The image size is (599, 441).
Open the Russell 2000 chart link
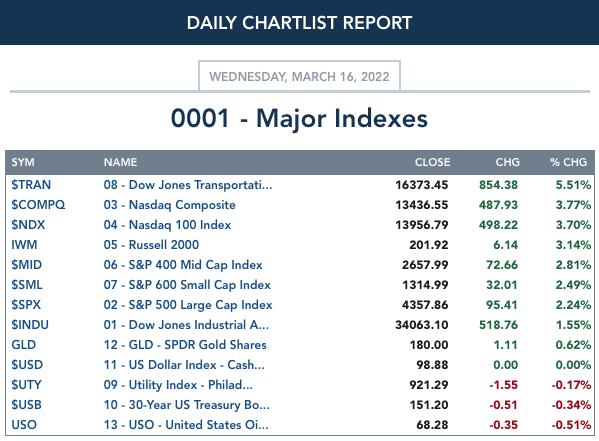tap(151, 245)
